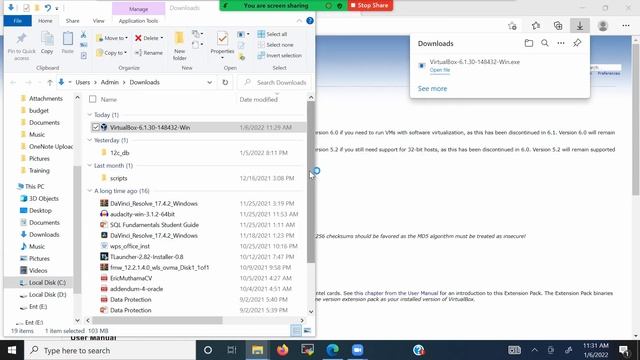640x360 pixels.
Task: Open the Delete dropdown arrow
Action: click(162, 38)
